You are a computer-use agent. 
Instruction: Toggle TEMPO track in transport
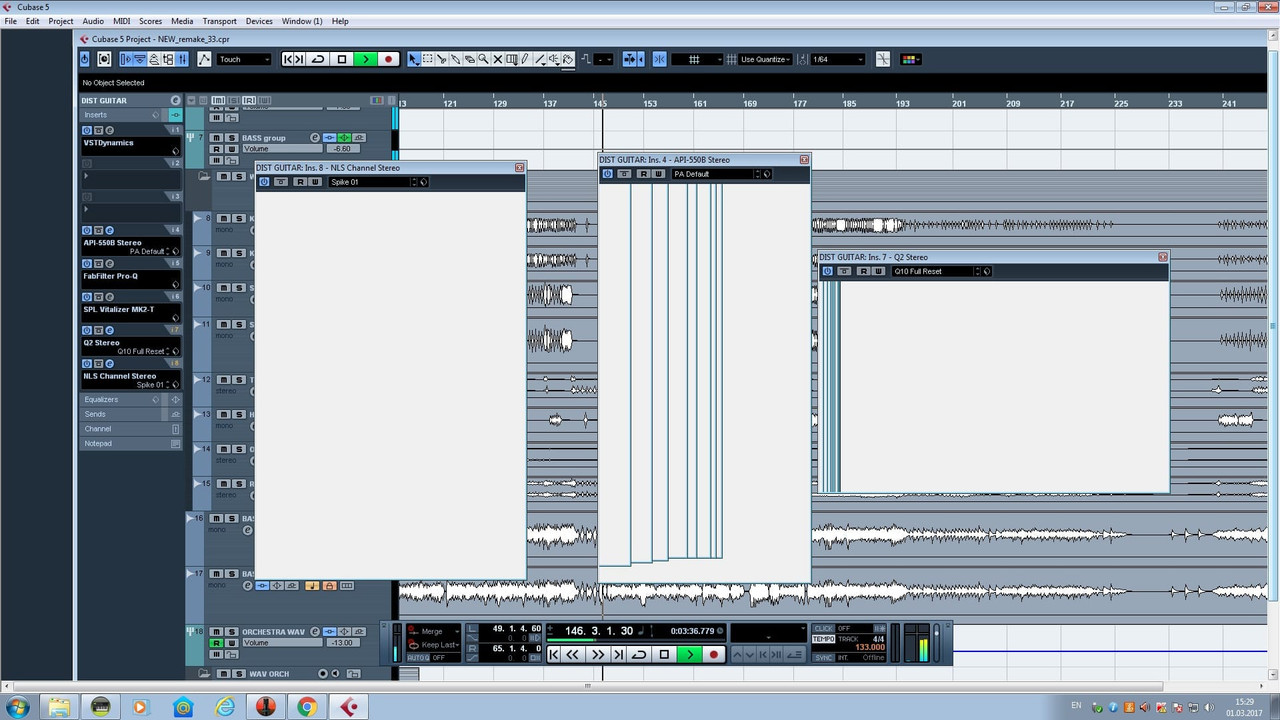click(x=823, y=638)
